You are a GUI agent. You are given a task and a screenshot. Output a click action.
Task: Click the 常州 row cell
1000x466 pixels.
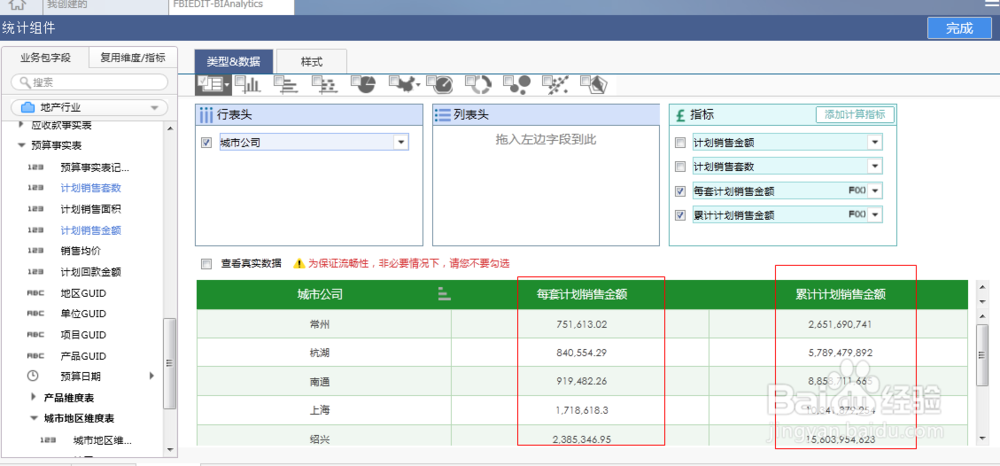[x=324, y=324]
